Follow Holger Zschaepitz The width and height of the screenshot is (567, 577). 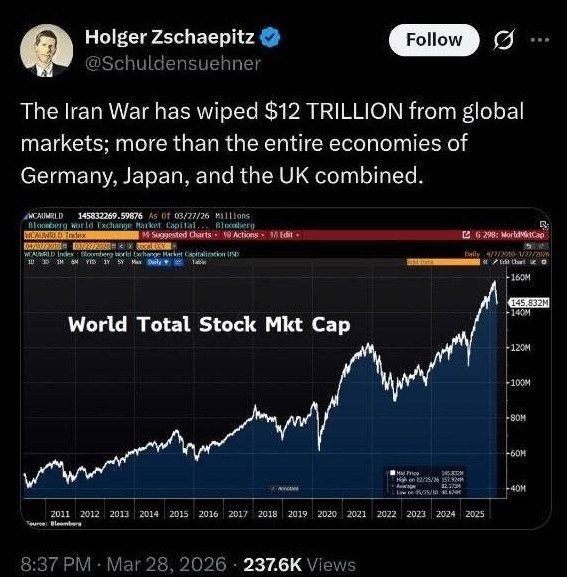click(x=434, y=40)
